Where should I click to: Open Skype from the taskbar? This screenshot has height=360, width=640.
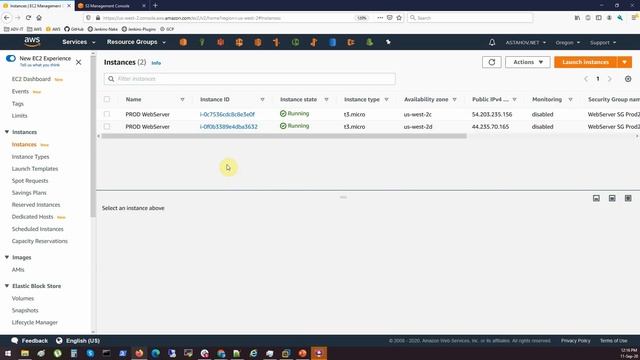coord(90,353)
